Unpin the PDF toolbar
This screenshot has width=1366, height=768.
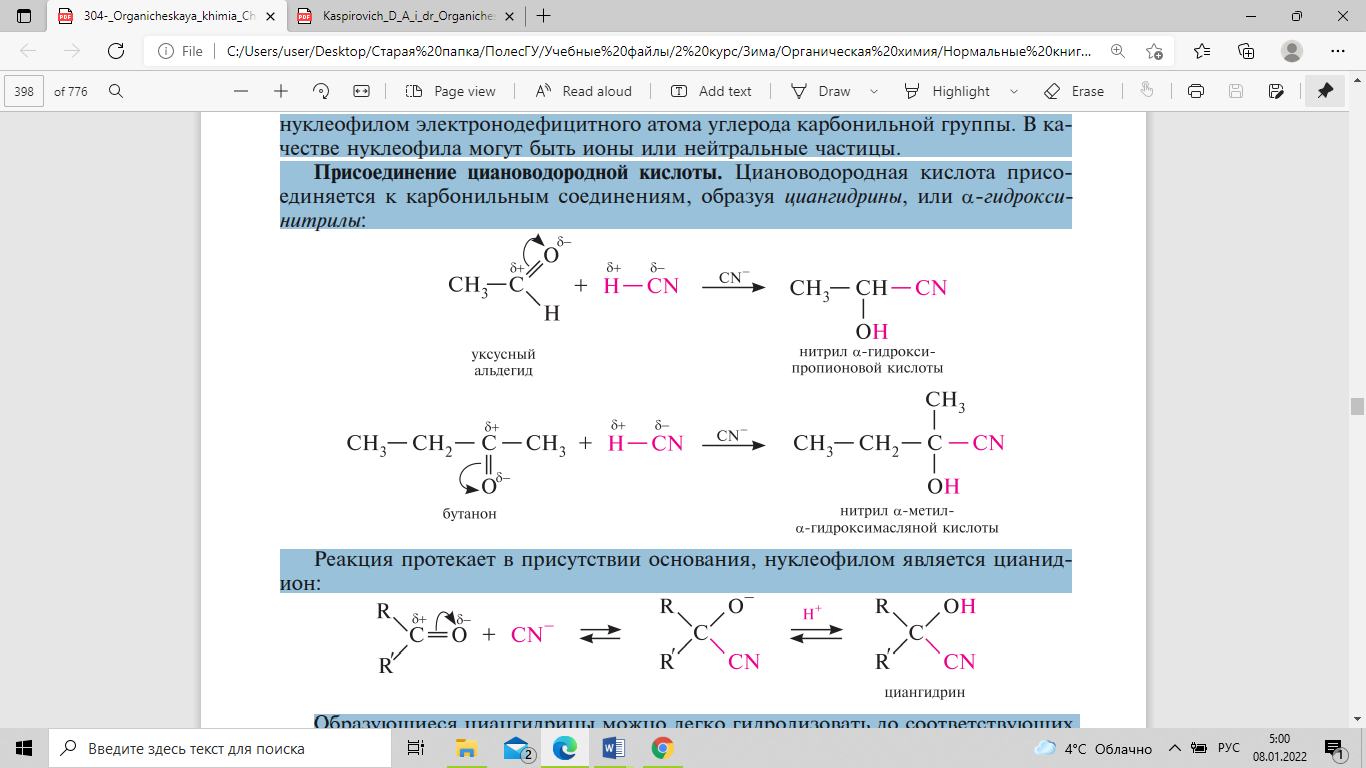click(1325, 91)
